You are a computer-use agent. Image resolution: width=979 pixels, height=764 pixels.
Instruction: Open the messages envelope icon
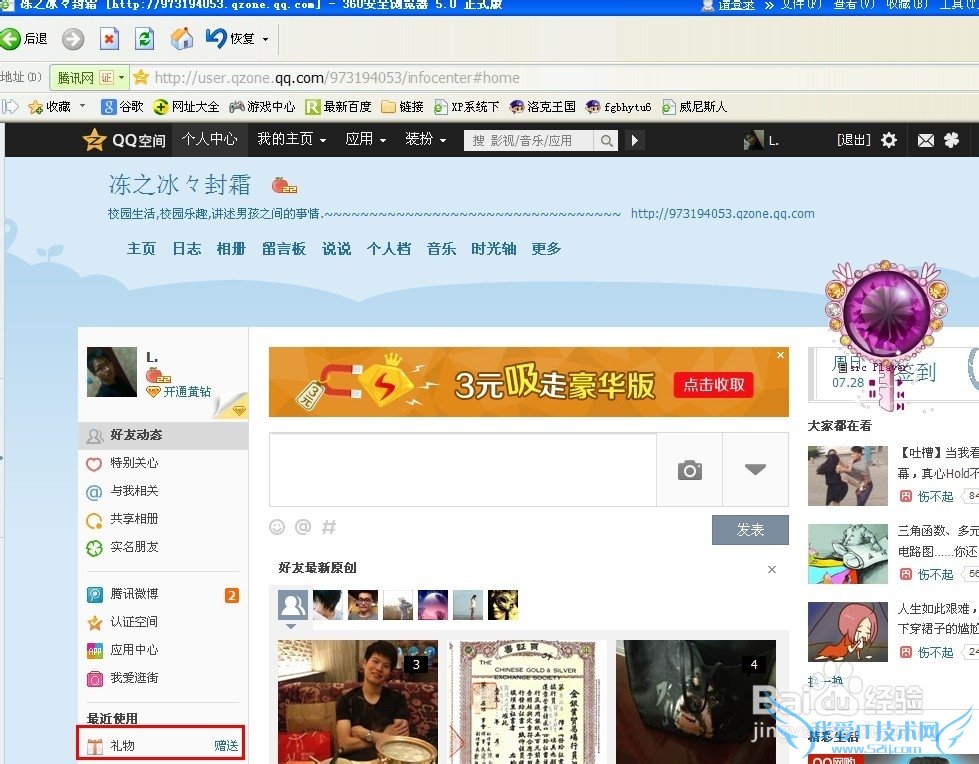coord(926,140)
